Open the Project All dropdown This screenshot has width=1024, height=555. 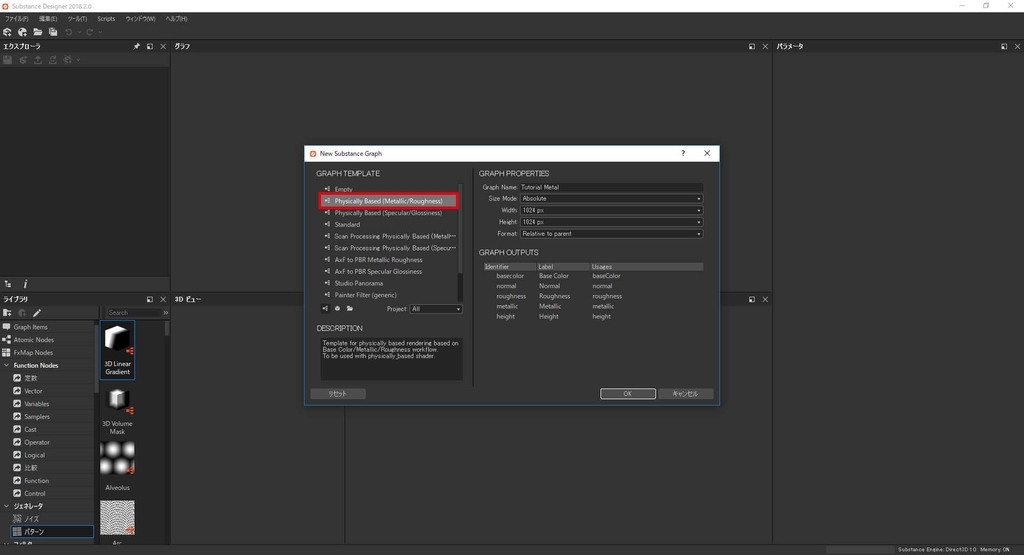(436, 309)
